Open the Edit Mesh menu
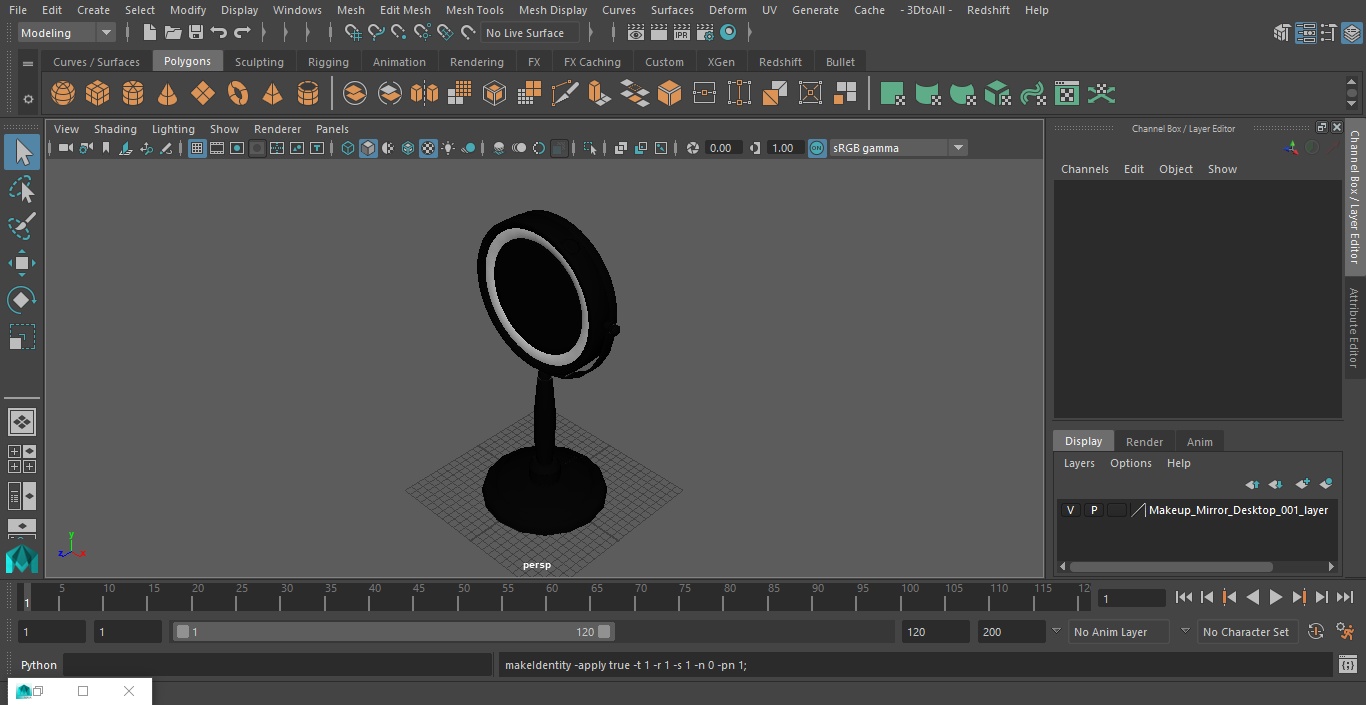 (x=405, y=10)
